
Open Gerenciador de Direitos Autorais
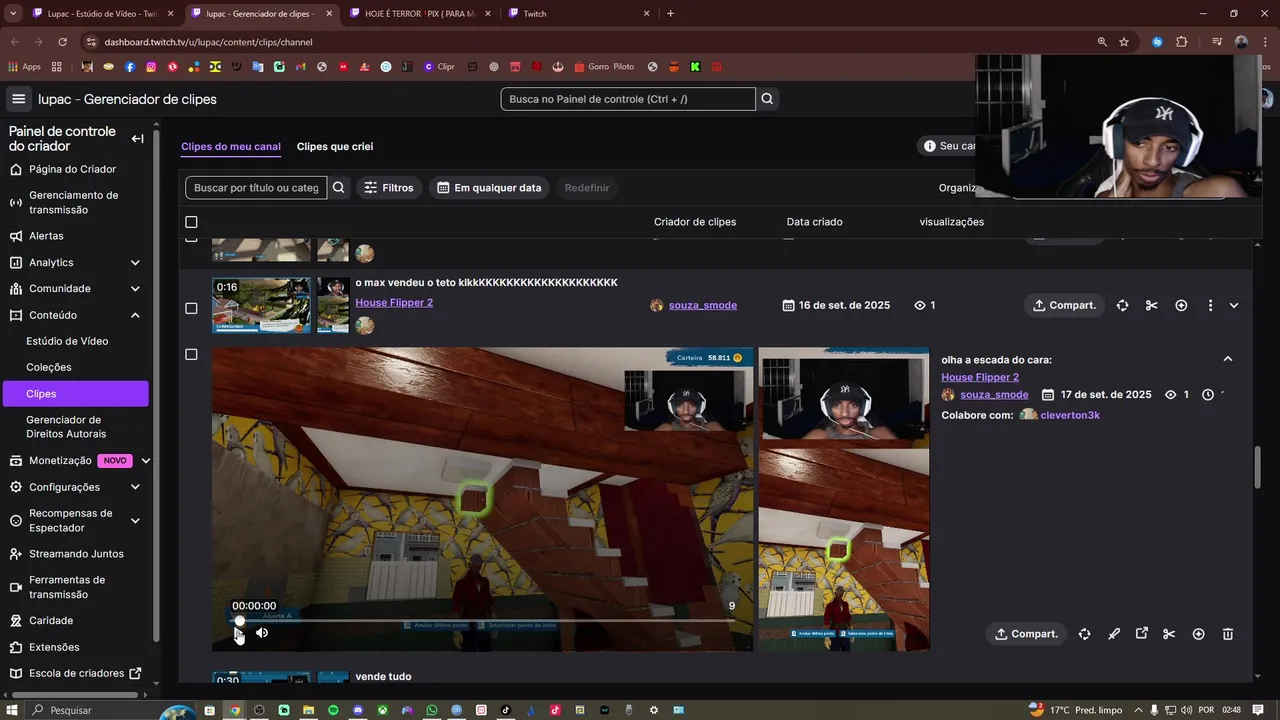point(66,427)
